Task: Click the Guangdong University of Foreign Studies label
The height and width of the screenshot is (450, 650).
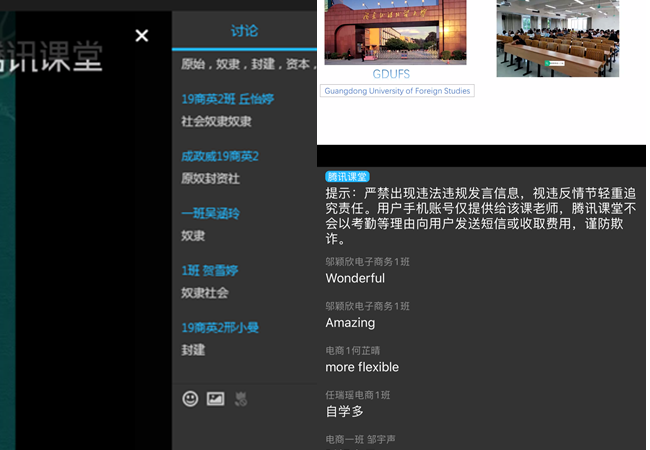Action: (x=397, y=91)
